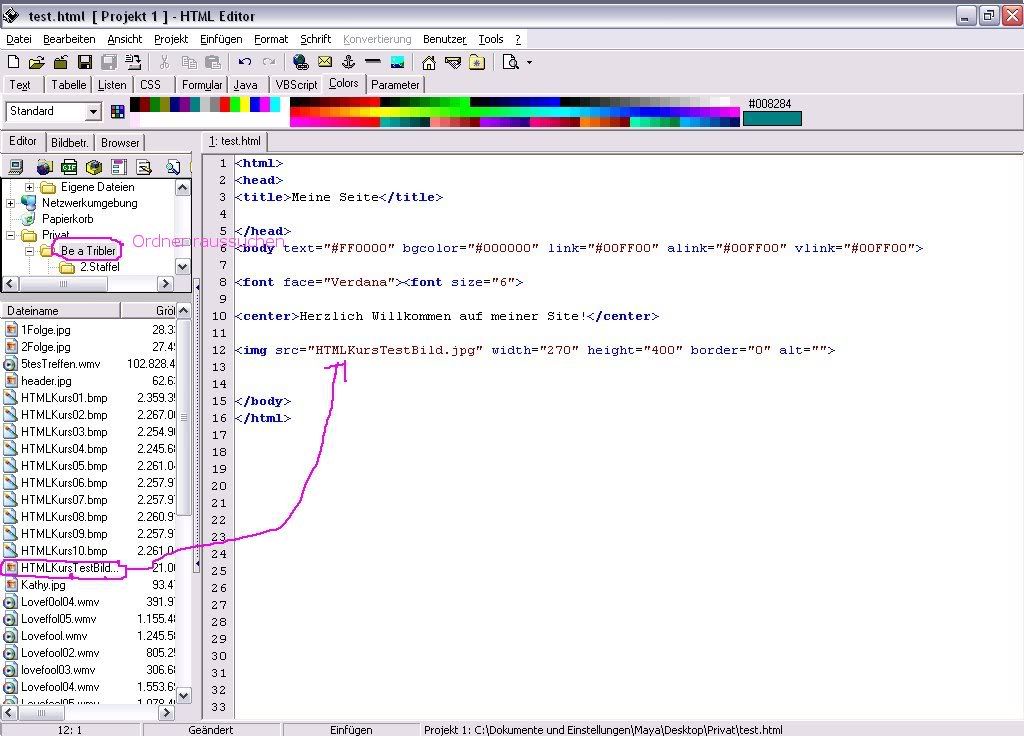This screenshot has height=736, width=1024.
Task: Open the Datei menu
Action: pyautogui.click(x=19, y=39)
